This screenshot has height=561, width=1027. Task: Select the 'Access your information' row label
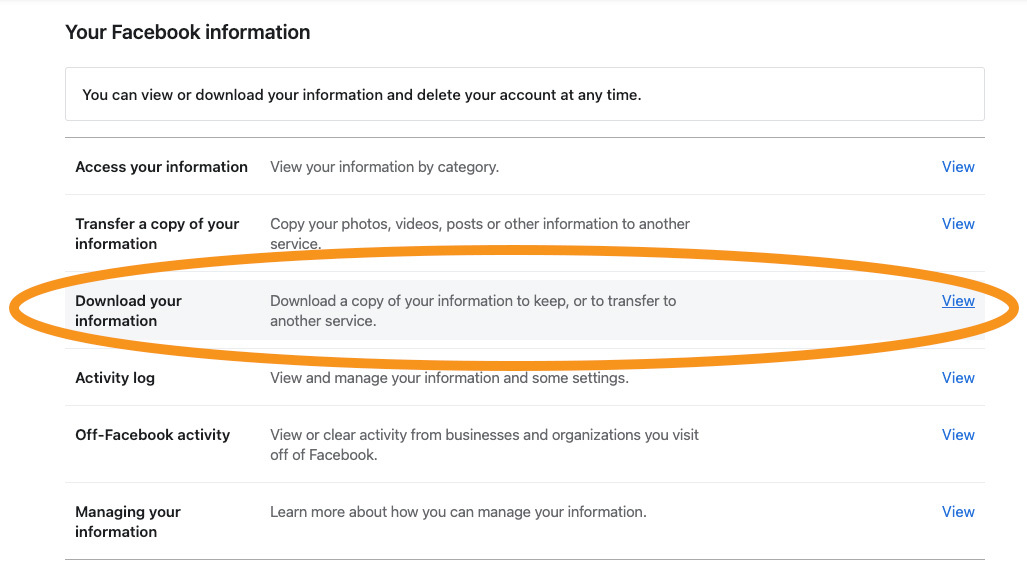coord(161,167)
